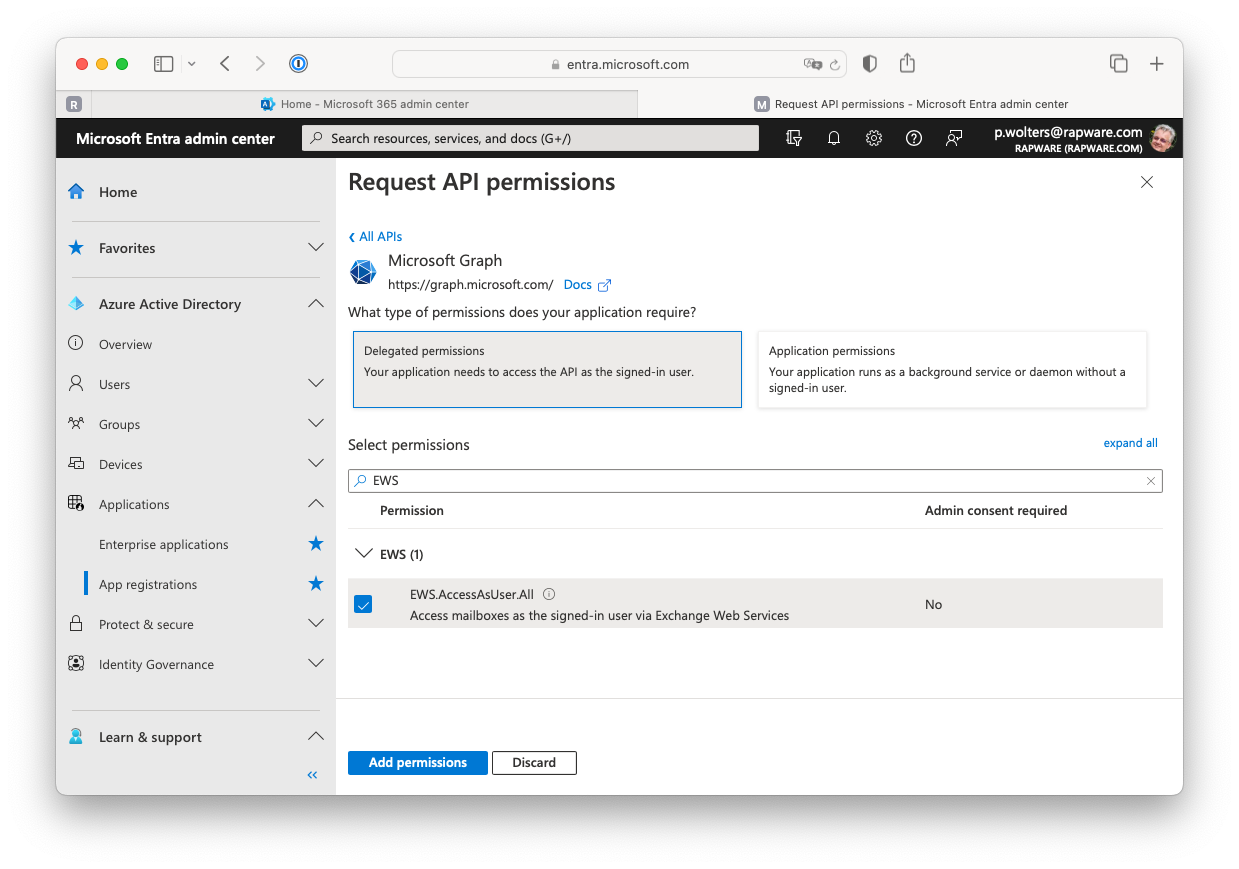Reload the page with the refresh icon
This screenshot has width=1239, height=869.
coord(834,64)
